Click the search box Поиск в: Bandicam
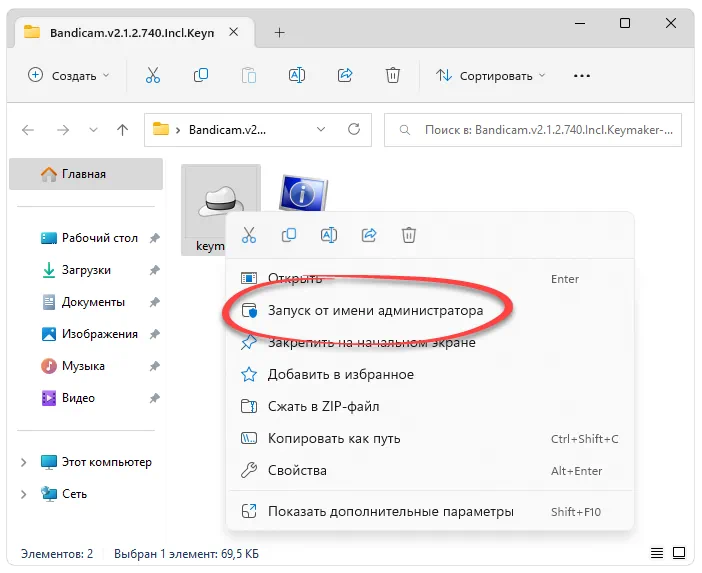Screen dimensions: 702x573 533,130
